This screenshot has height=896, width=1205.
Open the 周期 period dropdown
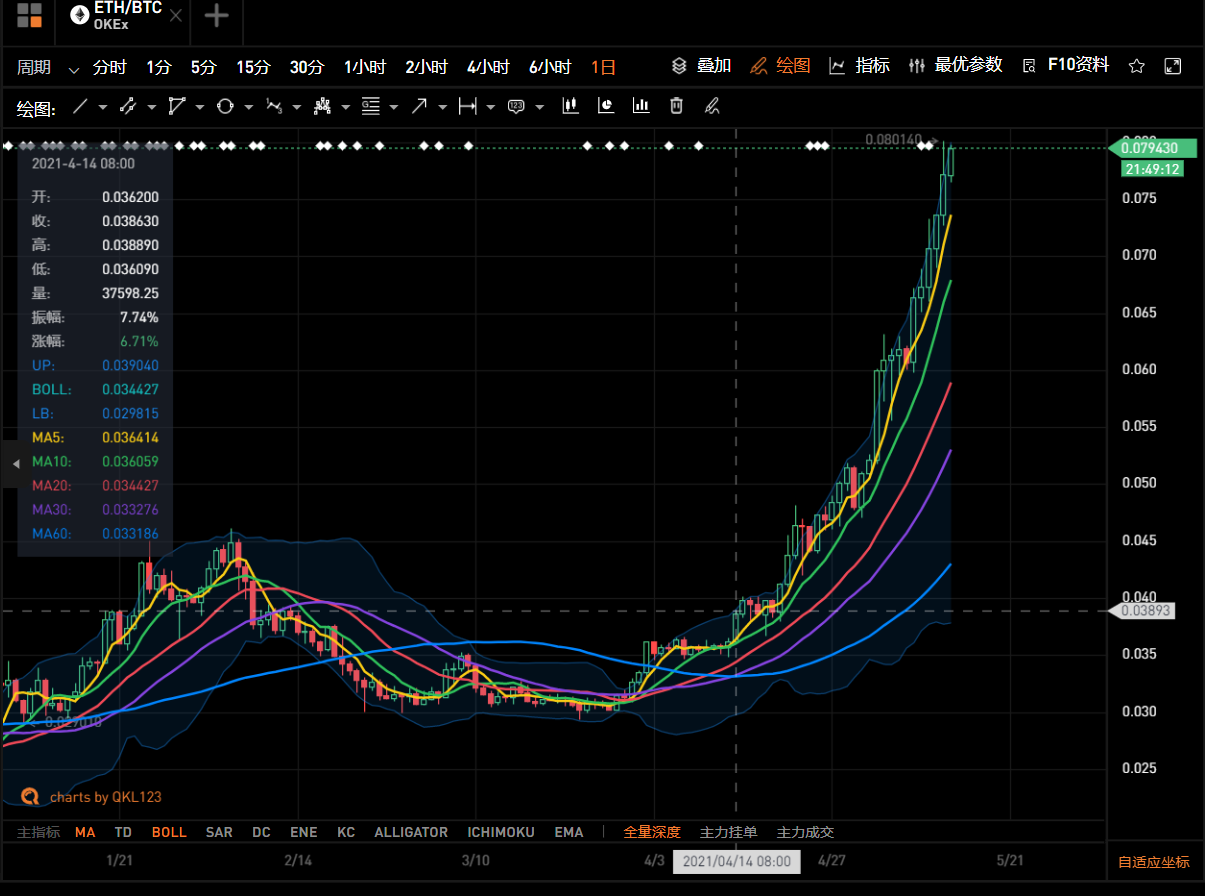coord(47,68)
